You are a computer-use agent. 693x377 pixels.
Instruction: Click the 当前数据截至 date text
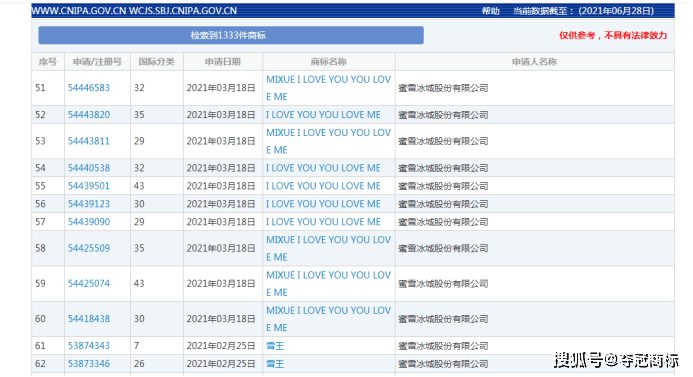pyautogui.click(x=583, y=11)
